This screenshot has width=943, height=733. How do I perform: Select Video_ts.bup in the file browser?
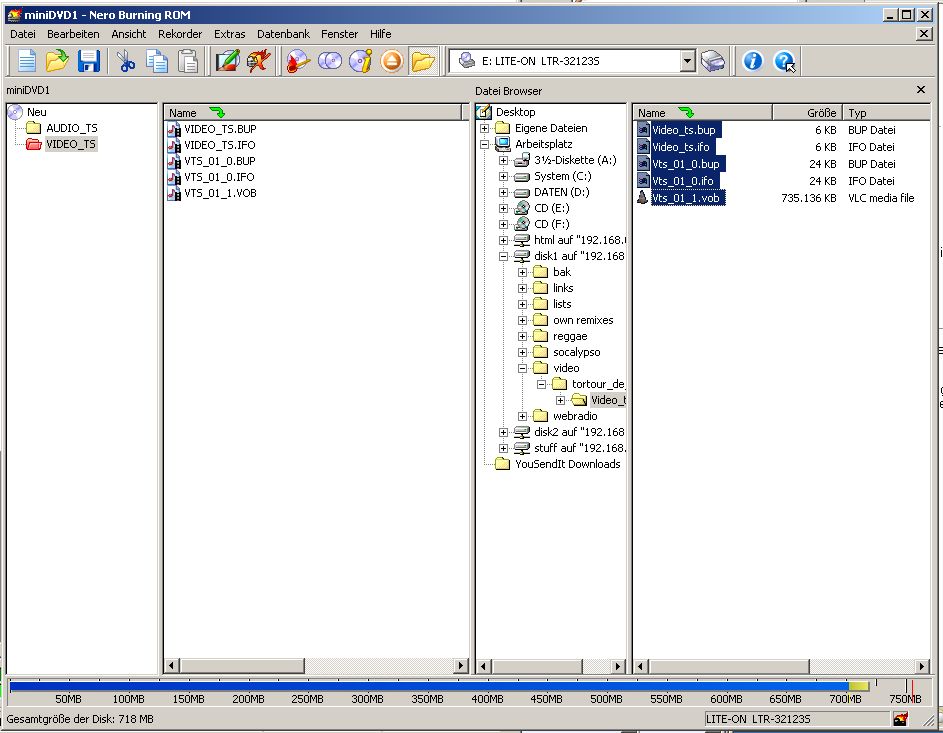pos(684,130)
